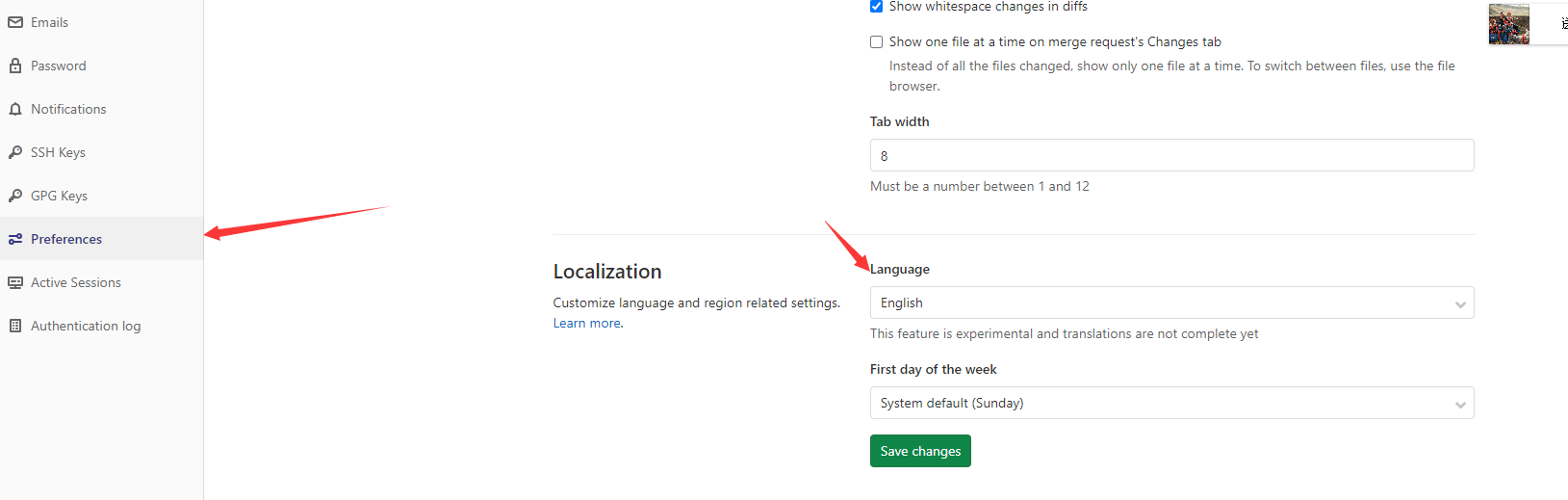
Task: Click into the Tab width input field
Action: (x=1170, y=155)
